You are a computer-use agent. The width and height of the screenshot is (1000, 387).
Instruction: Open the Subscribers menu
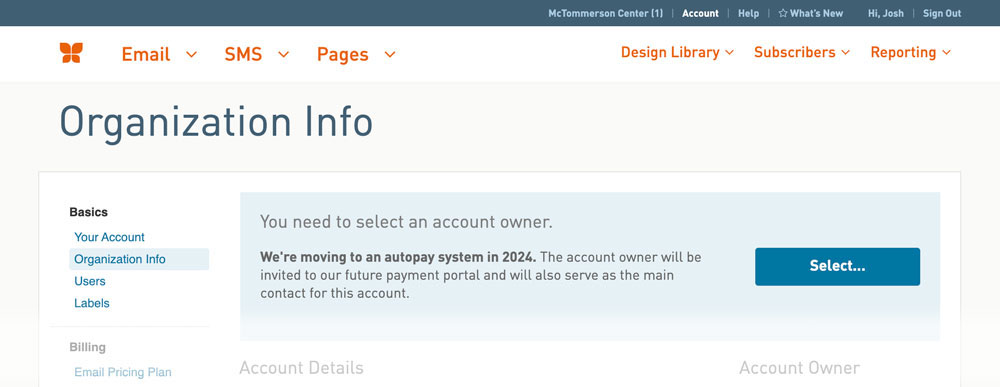click(795, 52)
